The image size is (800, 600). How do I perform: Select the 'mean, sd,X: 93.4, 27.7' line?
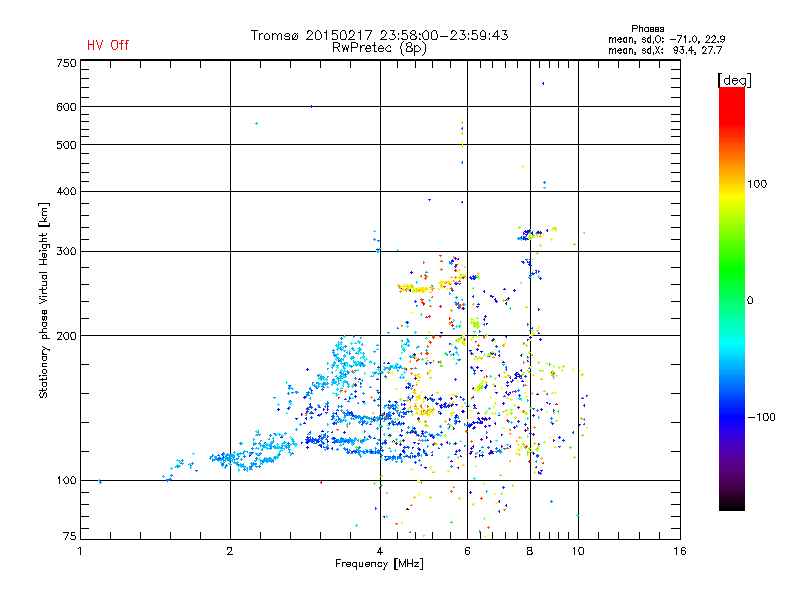coord(665,50)
